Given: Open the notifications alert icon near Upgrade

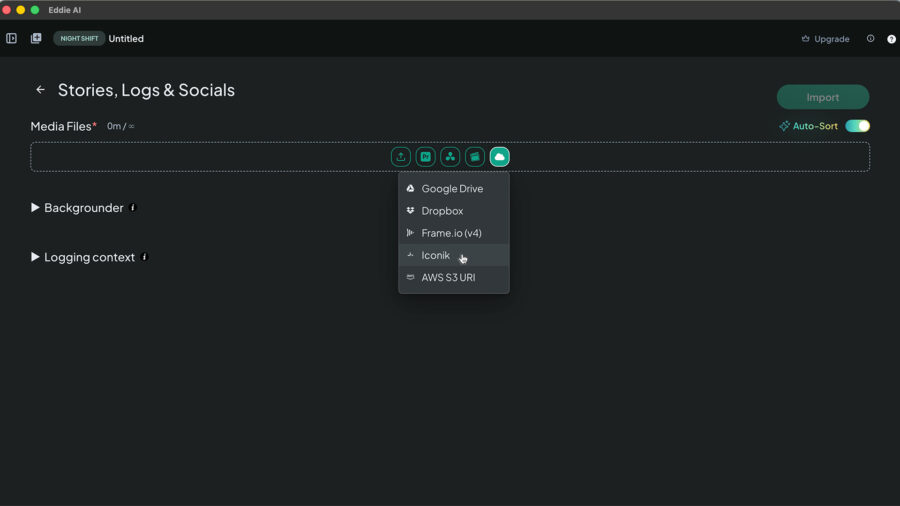Looking at the screenshot, I should click(x=870, y=38).
